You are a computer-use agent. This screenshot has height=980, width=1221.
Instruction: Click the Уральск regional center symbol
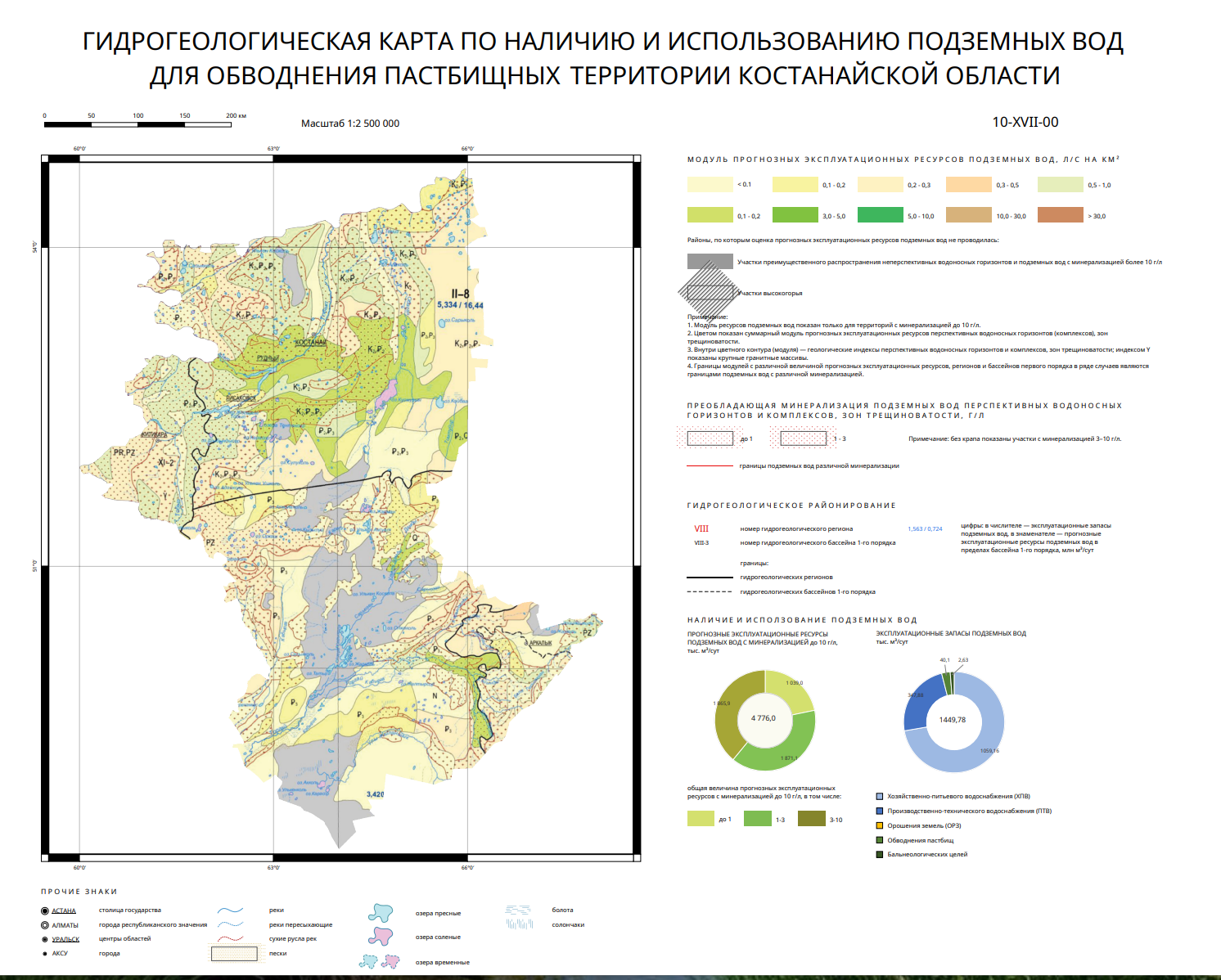tap(45, 939)
